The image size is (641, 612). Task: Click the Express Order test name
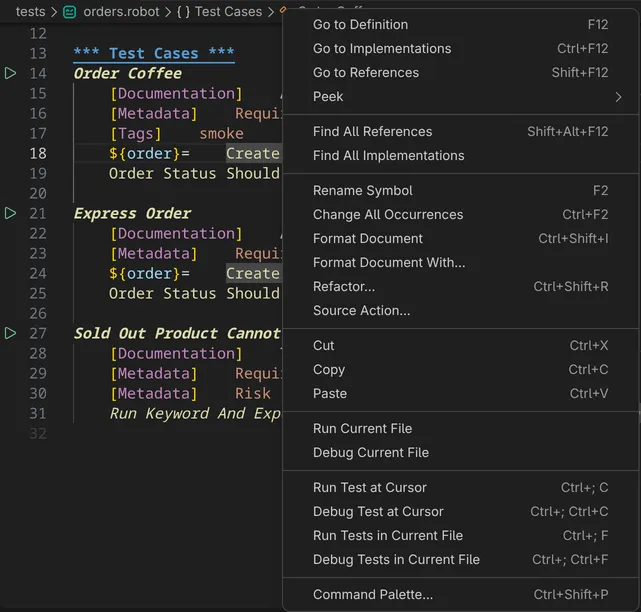coord(132,213)
